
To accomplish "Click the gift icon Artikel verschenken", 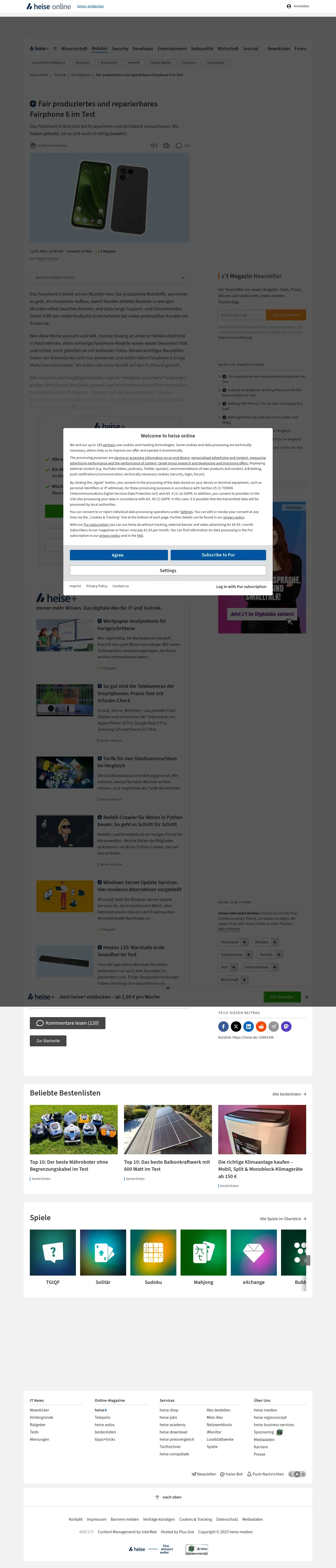I will (33, 146).
